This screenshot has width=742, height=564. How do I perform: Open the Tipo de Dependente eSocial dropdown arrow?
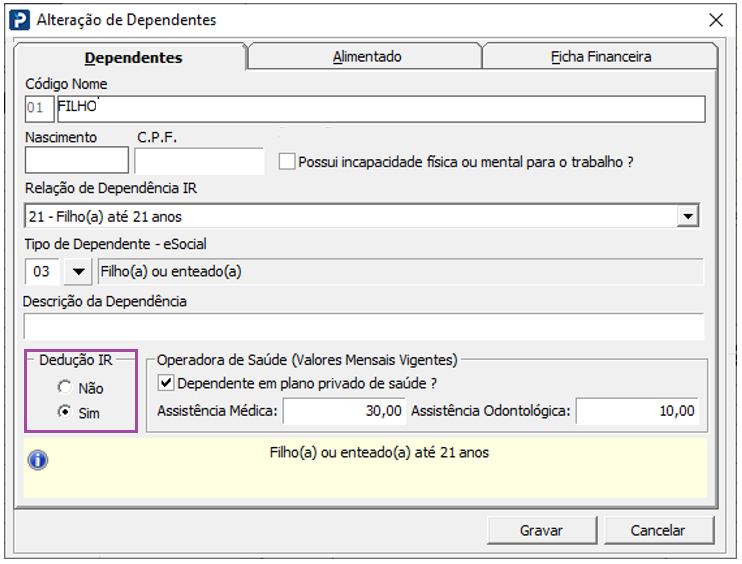pyautogui.click(x=77, y=271)
